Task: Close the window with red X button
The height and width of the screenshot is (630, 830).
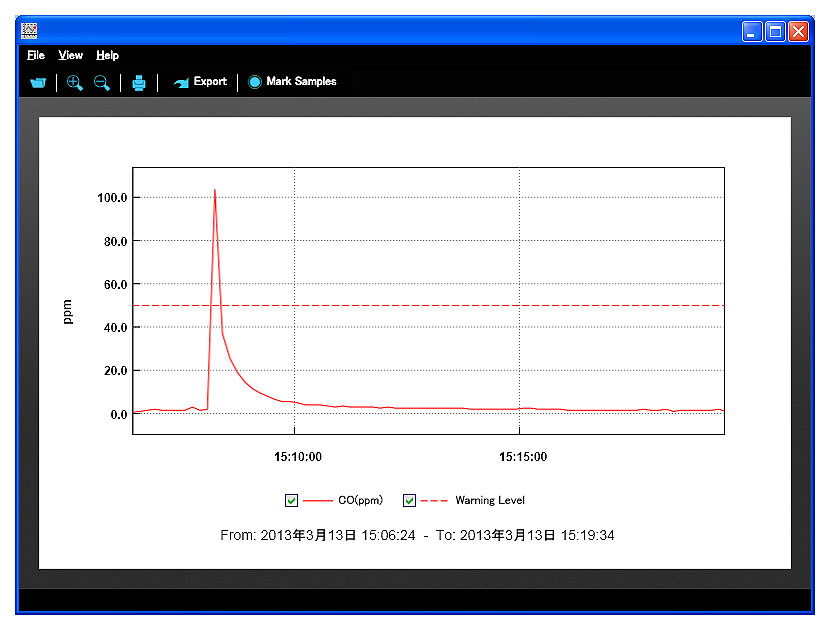Action: tap(798, 32)
